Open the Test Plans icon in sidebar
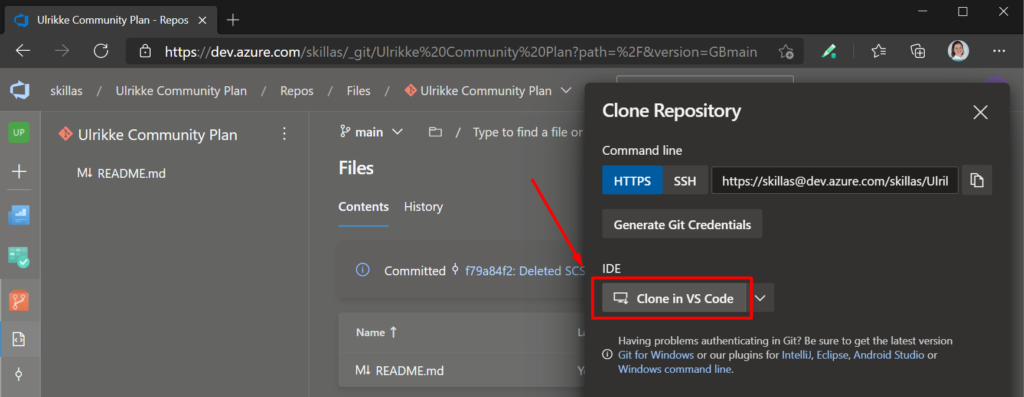Viewport: 1024px width, 397px height. point(19,257)
